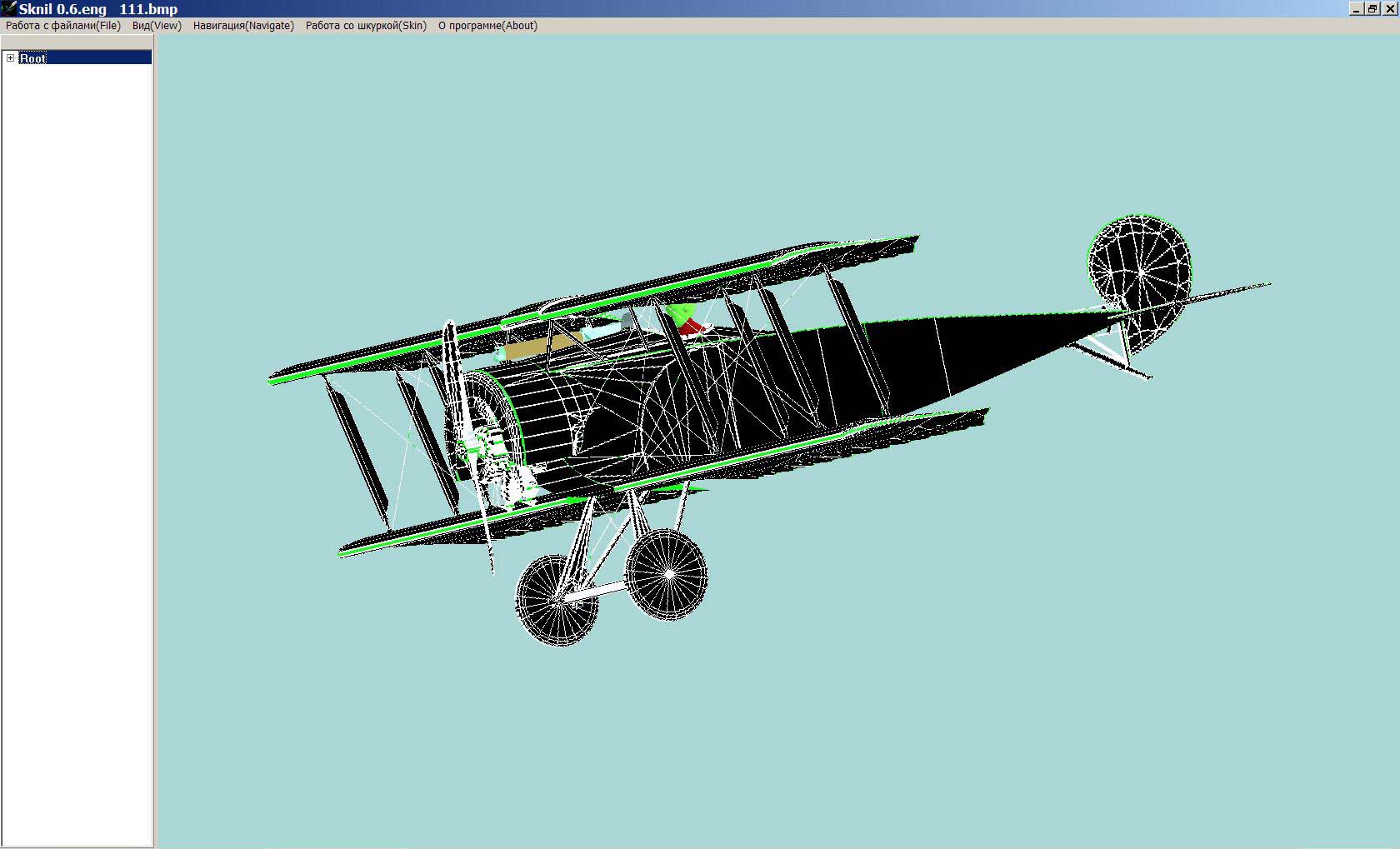This screenshot has width=1400, height=849.
Task: Expand the Root node plus box
Action: 11,58
